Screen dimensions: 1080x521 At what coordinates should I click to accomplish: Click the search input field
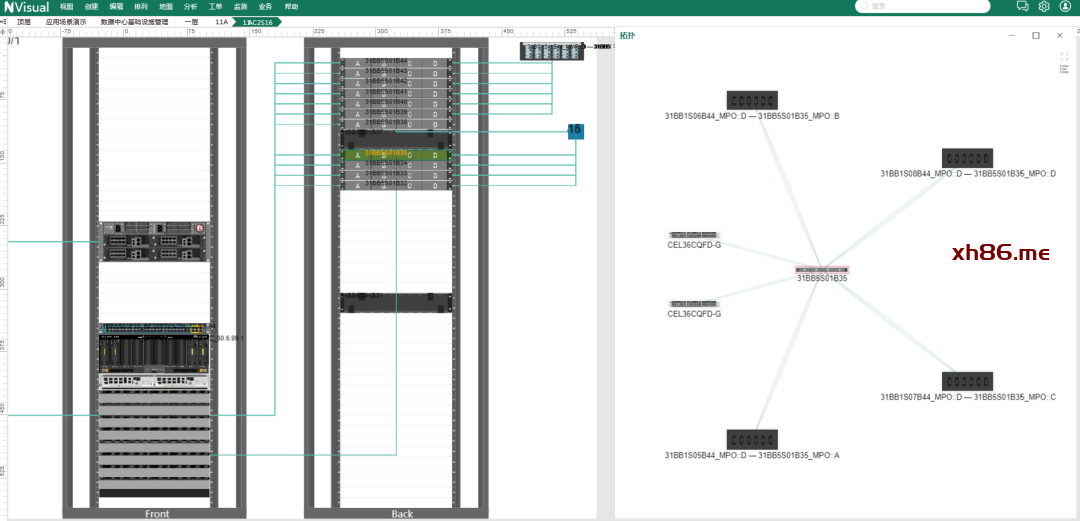click(x=923, y=6)
